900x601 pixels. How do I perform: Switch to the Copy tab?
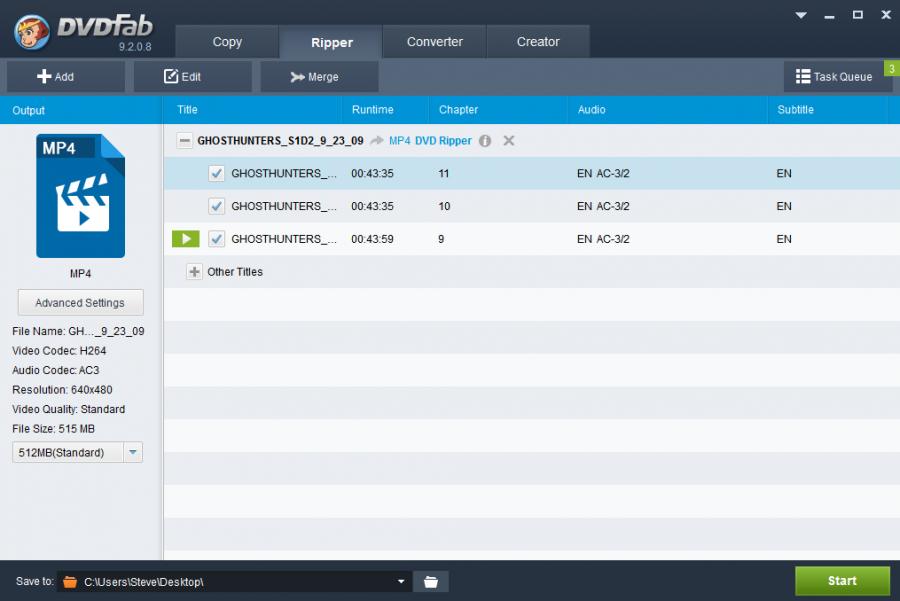tap(227, 42)
